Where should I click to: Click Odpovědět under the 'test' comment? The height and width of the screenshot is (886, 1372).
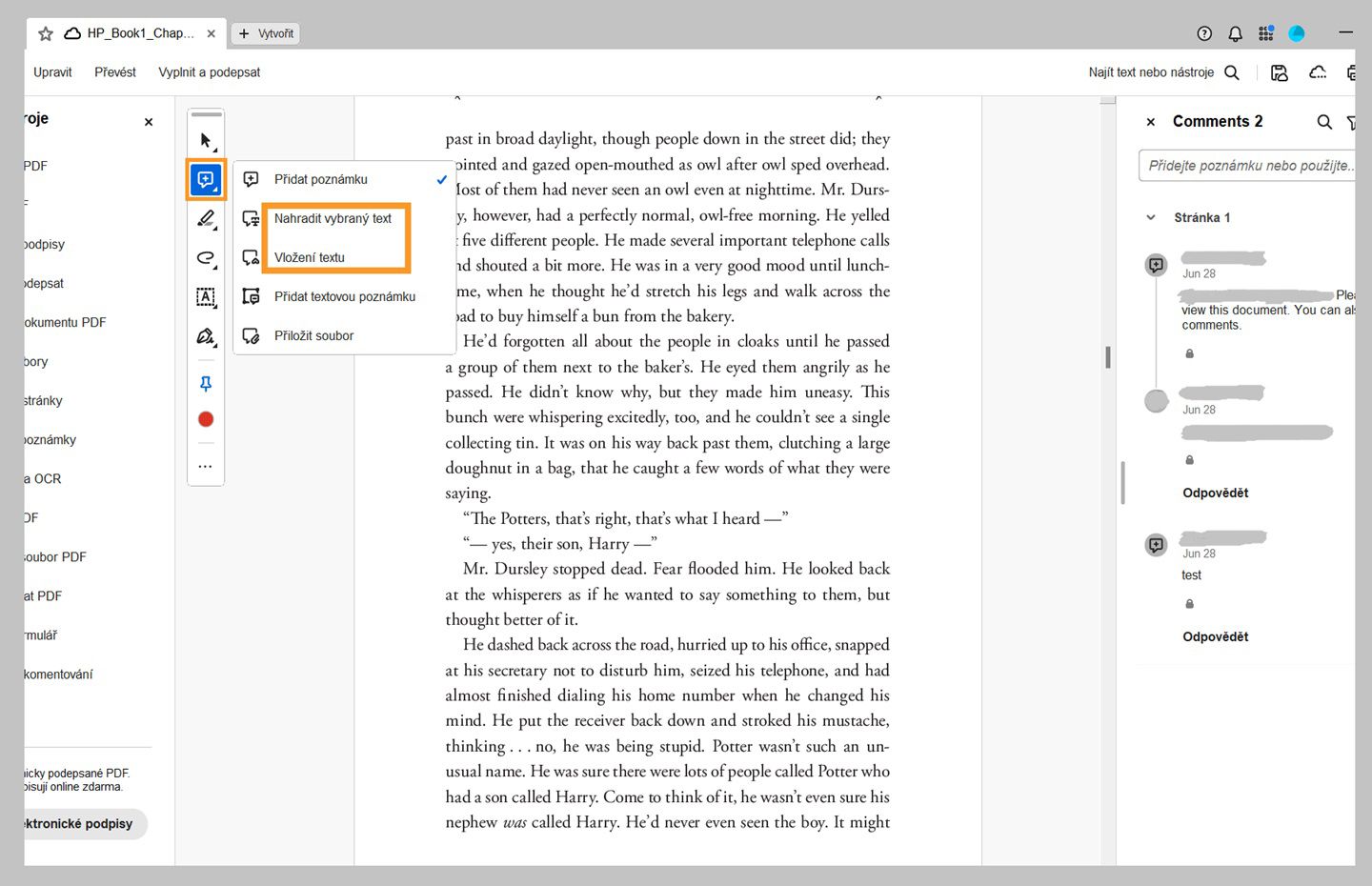[x=1216, y=636]
